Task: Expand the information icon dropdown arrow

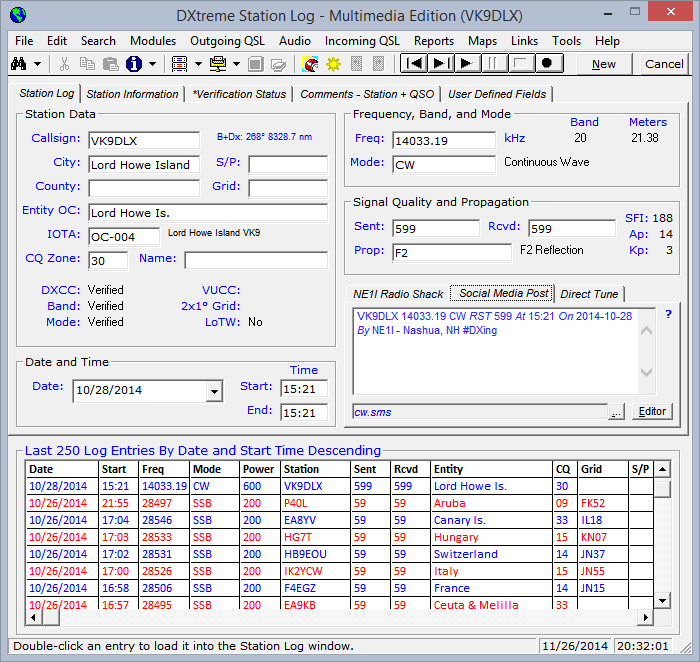Action: [153, 64]
